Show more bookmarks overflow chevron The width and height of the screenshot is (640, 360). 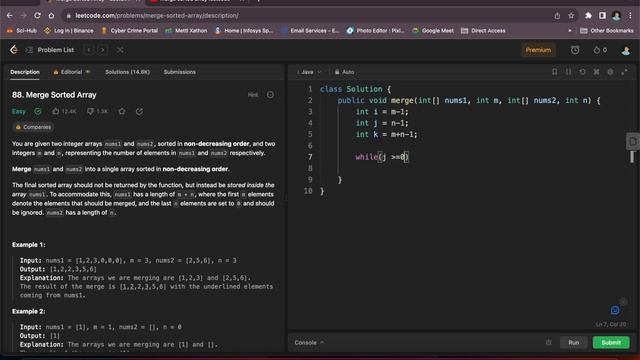(569, 31)
